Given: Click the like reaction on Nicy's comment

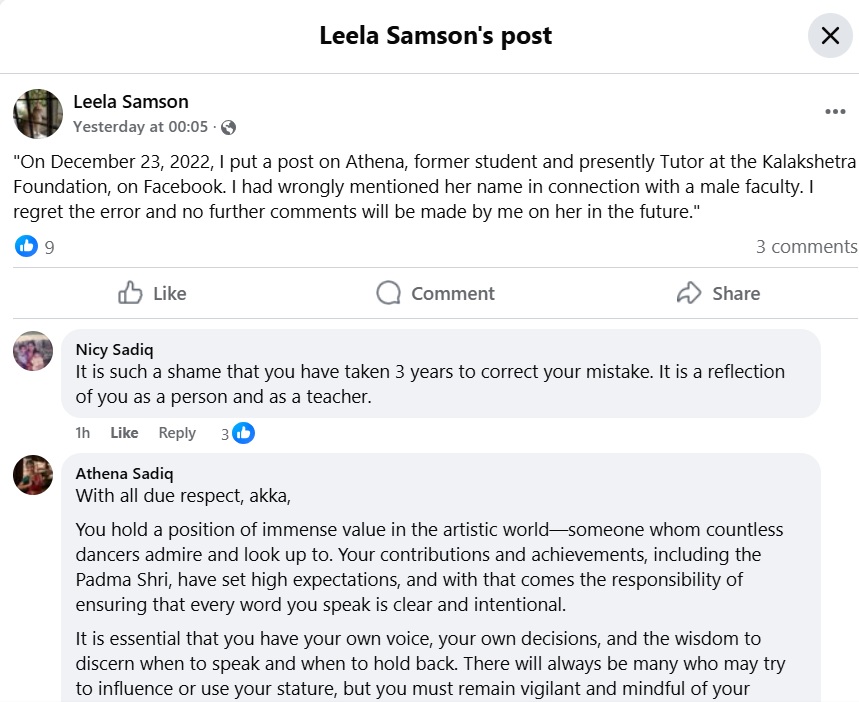Looking at the screenshot, I should click(243, 433).
